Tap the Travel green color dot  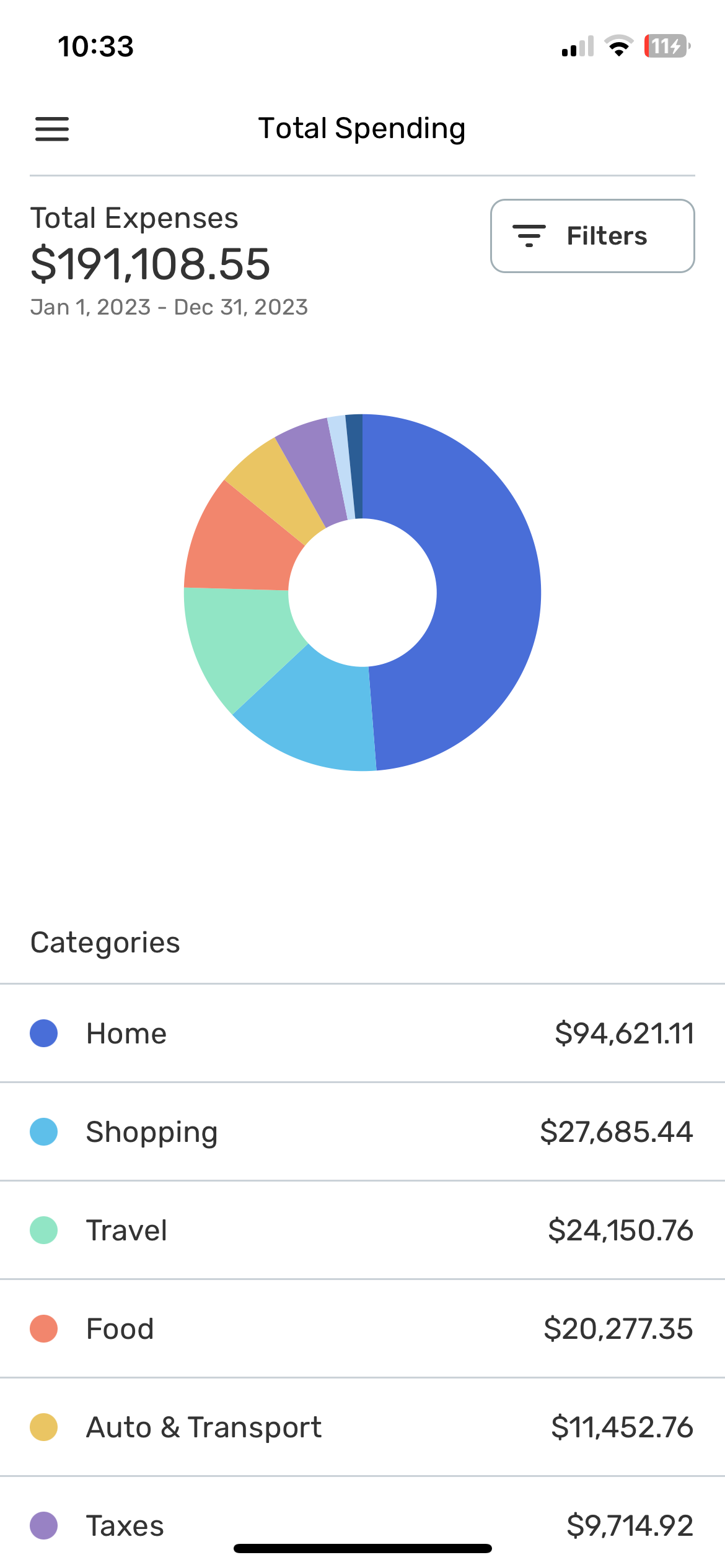coord(44,1230)
